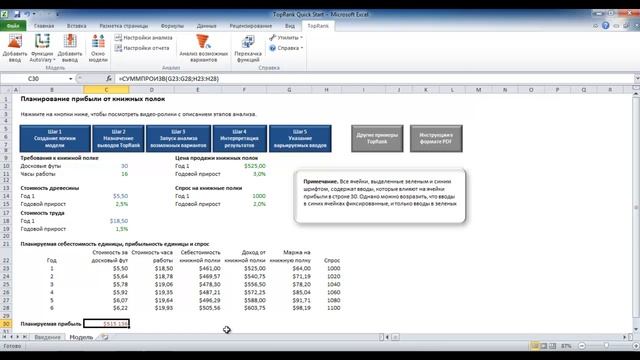Click the Другие примеры TopRank button
640x360 pixels.
[x=377, y=138]
